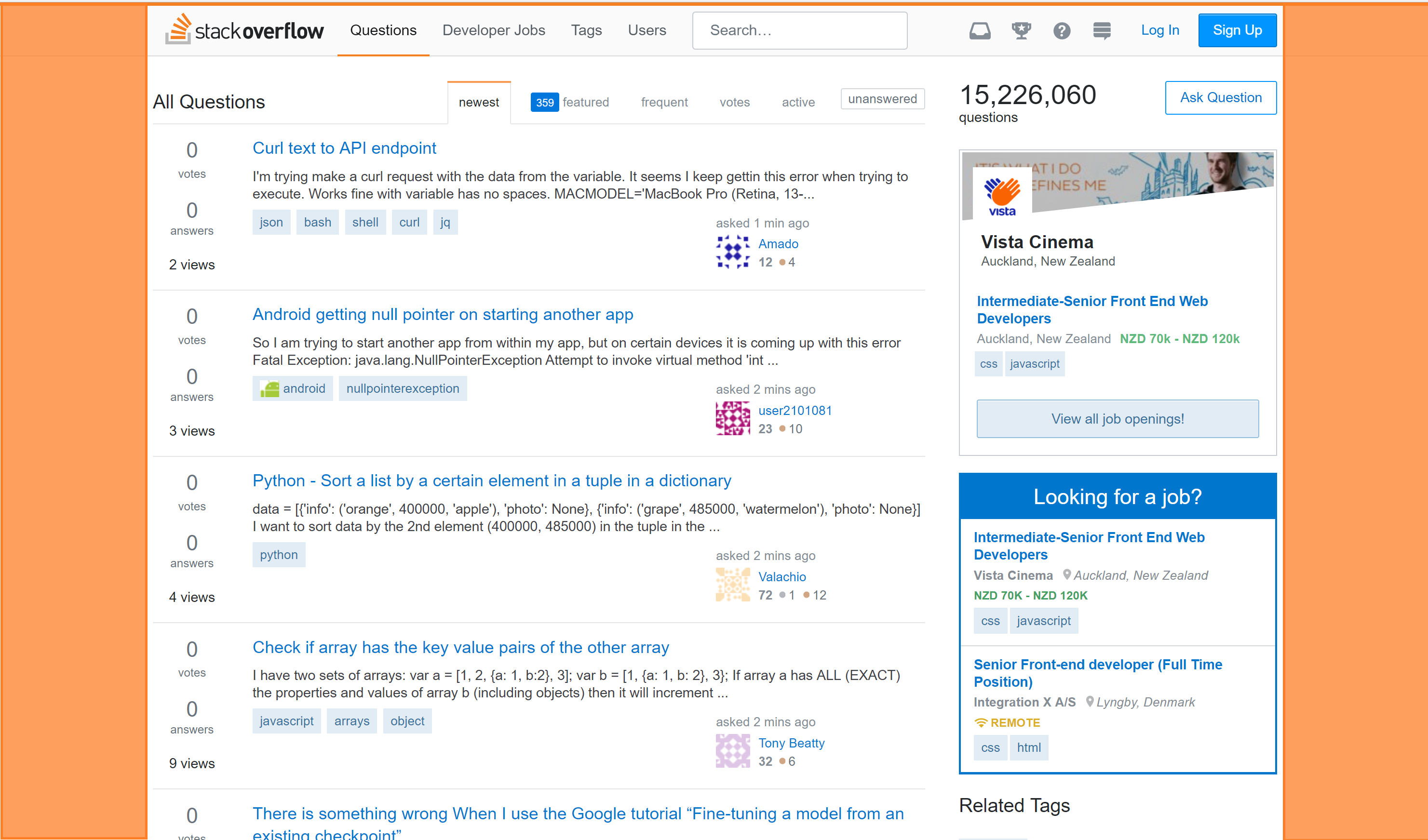1428x840 pixels.
Task: Click the android tag
Action: (293, 388)
